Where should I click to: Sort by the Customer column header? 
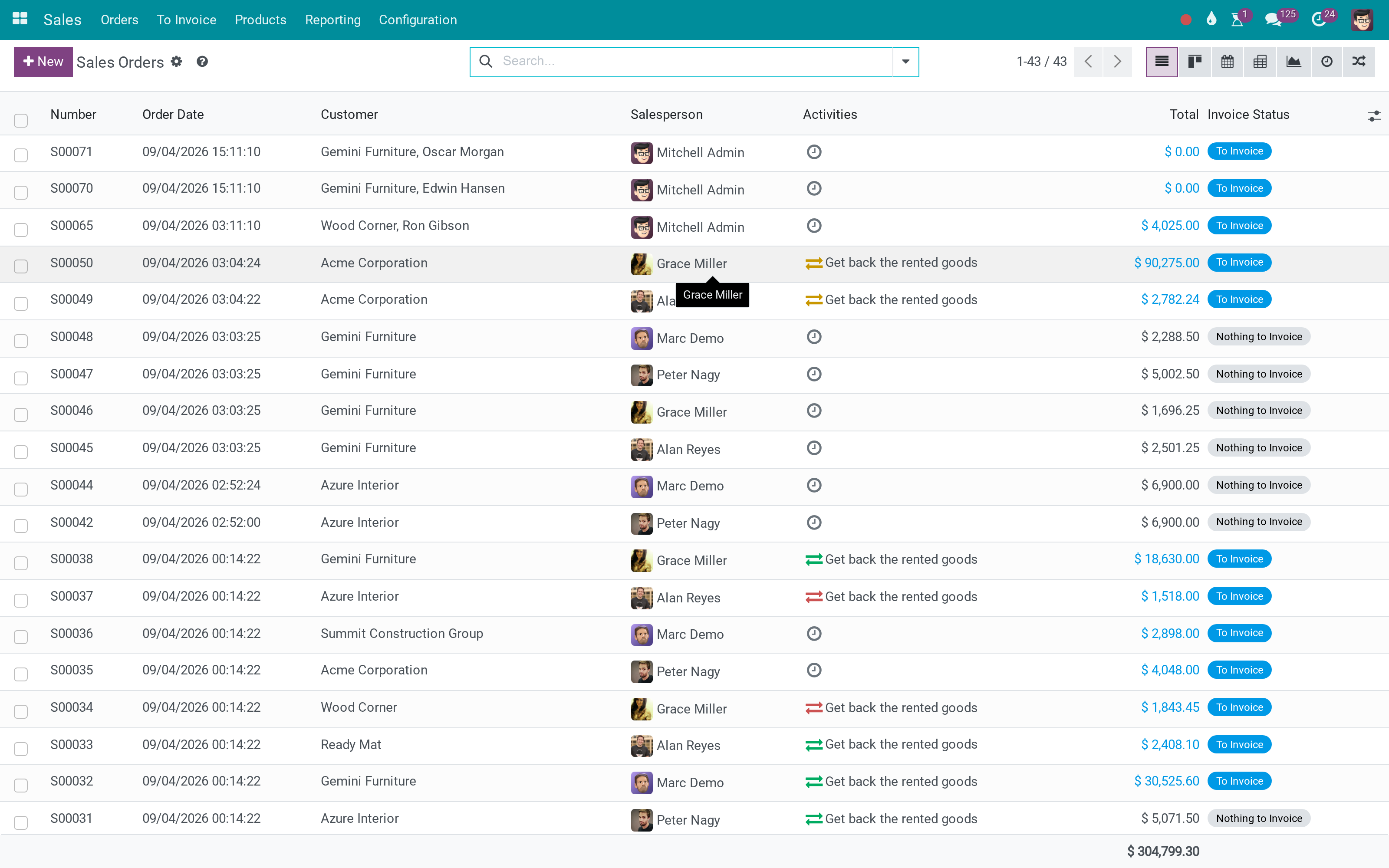tap(349, 114)
